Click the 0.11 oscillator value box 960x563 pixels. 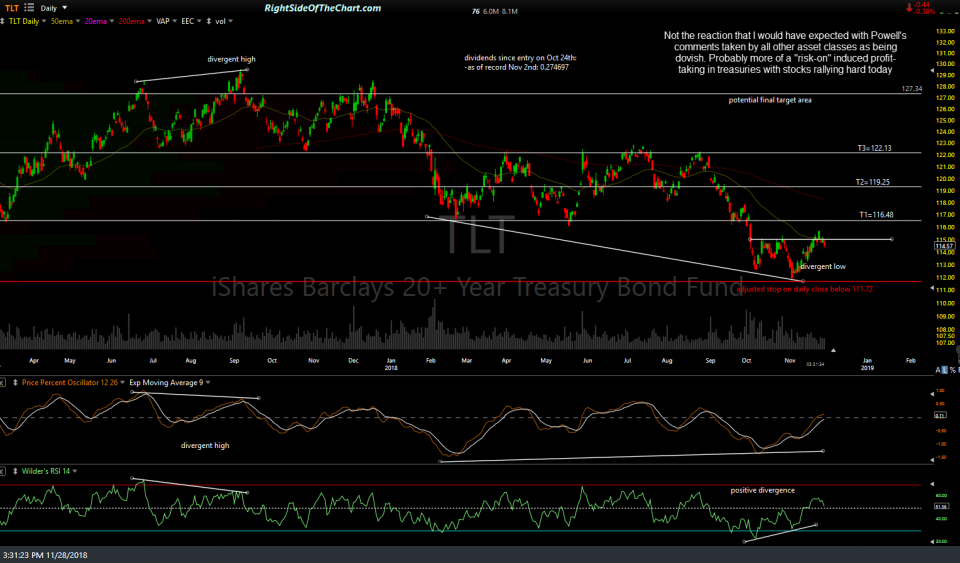[940, 415]
